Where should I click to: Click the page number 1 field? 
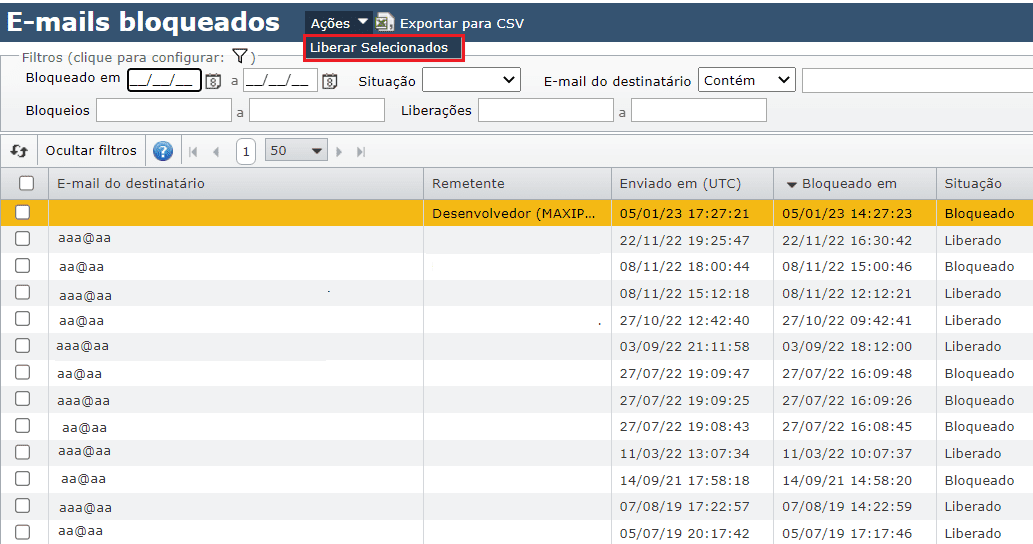pos(246,151)
